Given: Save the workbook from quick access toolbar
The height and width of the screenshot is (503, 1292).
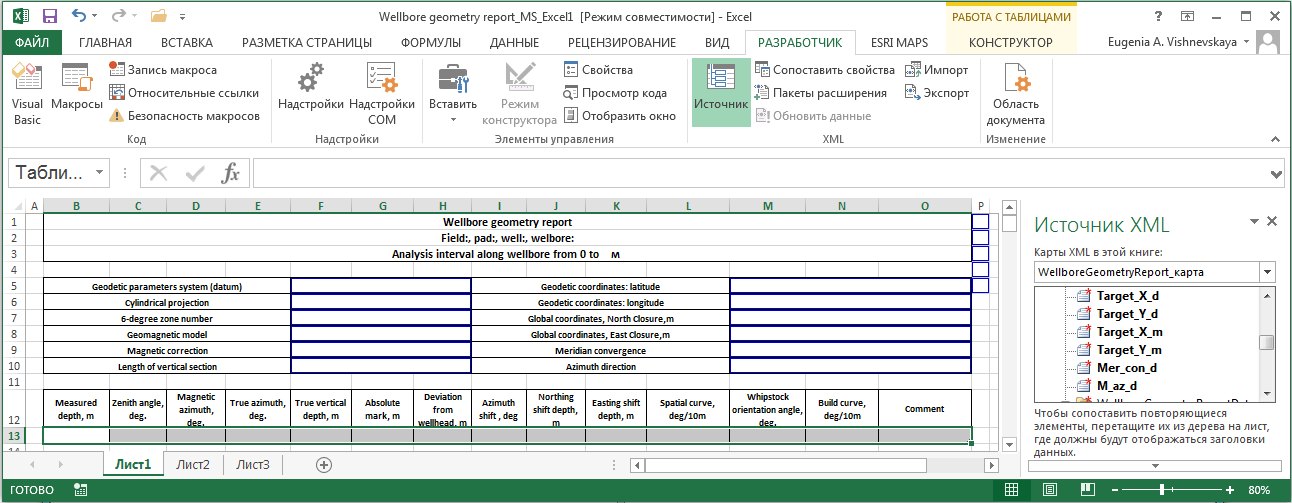Looking at the screenshot, I should [49, 16].
